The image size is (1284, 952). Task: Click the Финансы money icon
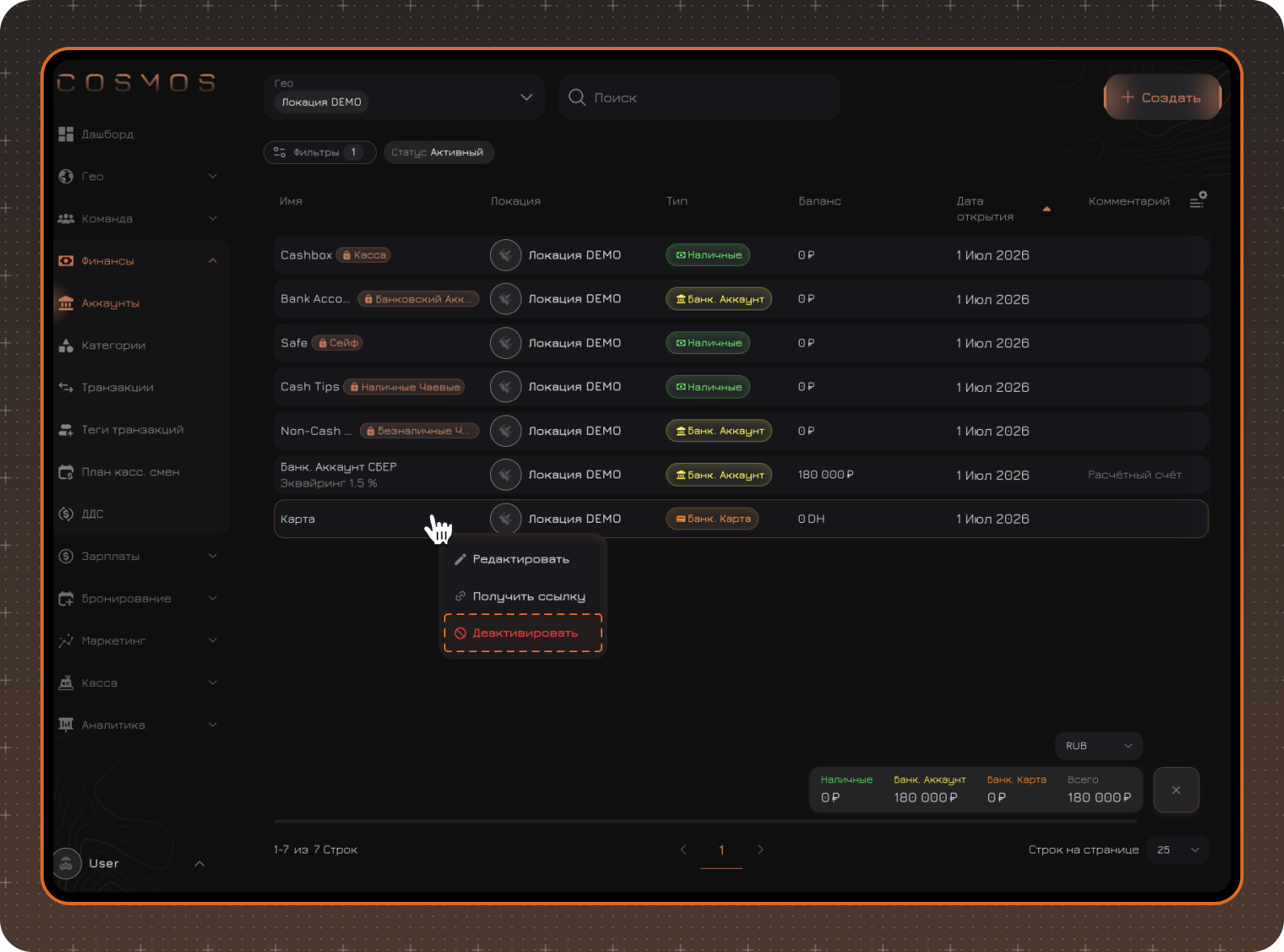66,261
